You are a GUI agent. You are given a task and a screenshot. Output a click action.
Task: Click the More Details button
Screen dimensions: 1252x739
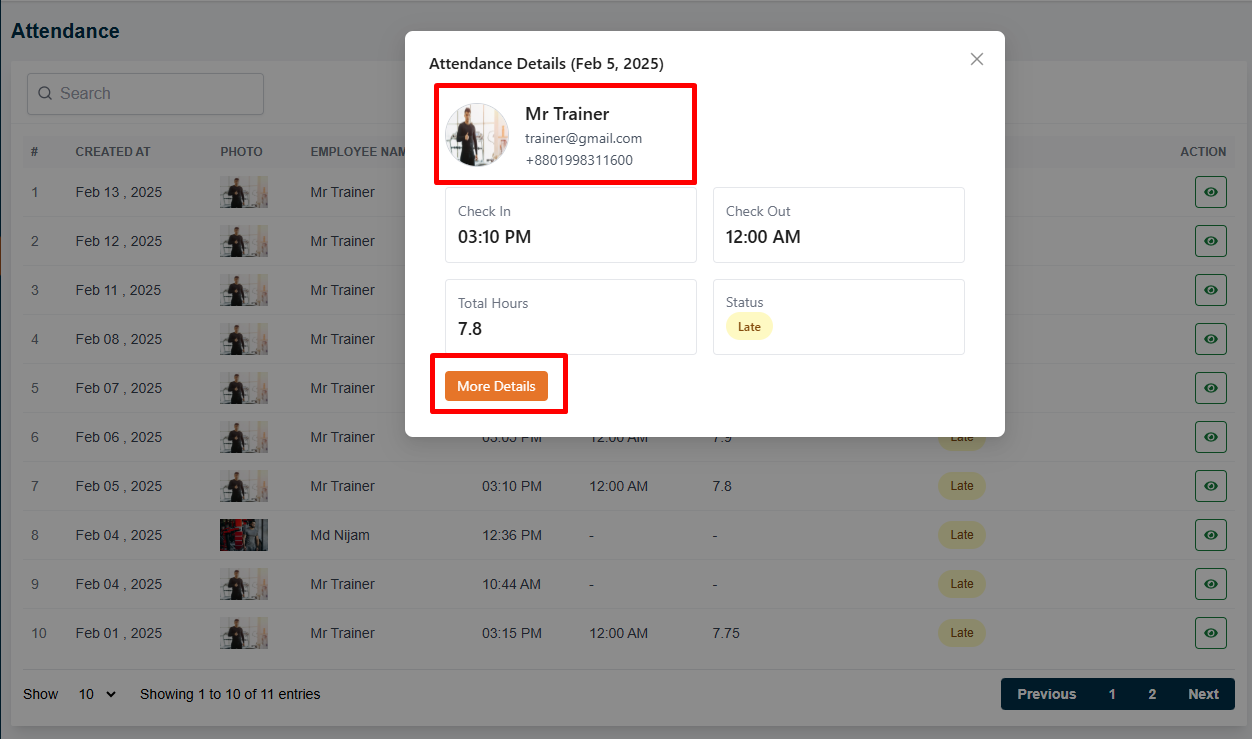pos(496,386)
